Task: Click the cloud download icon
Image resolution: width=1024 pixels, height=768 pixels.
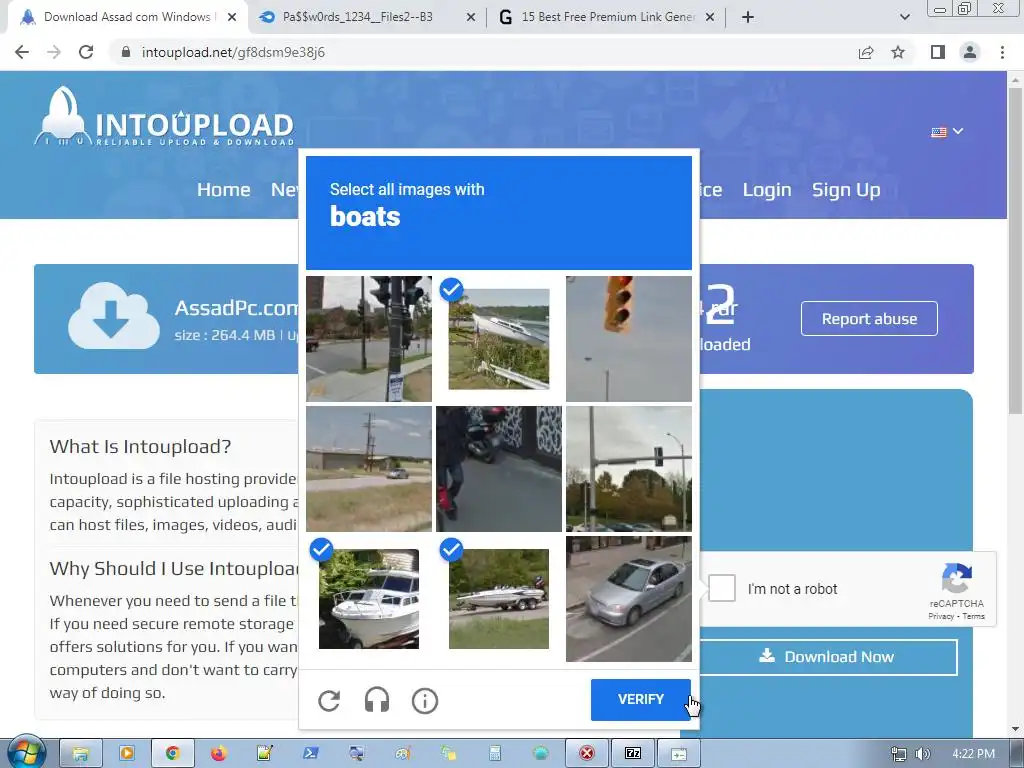Action: click(114, 315)
